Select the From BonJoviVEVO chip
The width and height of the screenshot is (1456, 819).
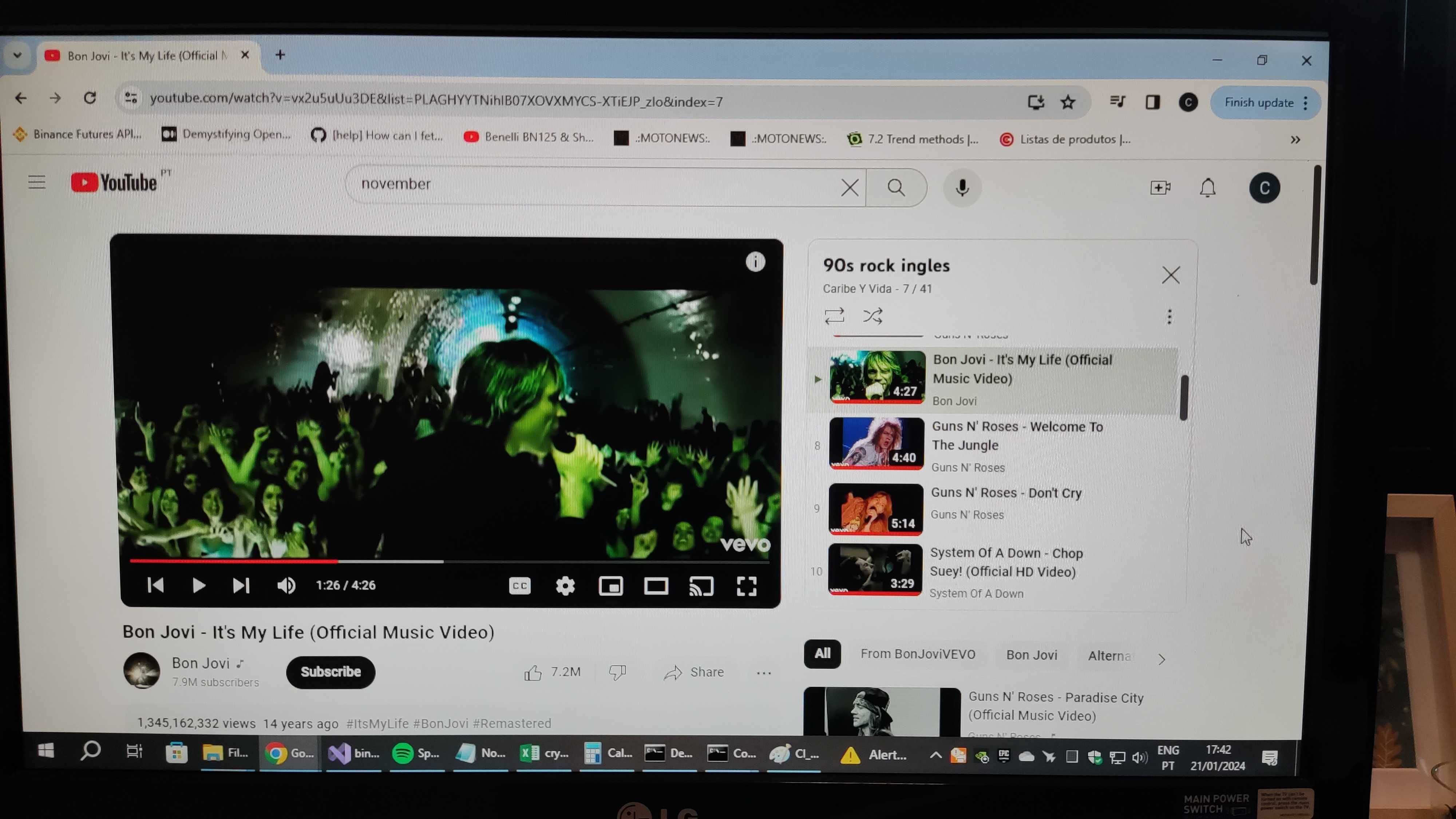pyautogui.click(x=918, y=654)
